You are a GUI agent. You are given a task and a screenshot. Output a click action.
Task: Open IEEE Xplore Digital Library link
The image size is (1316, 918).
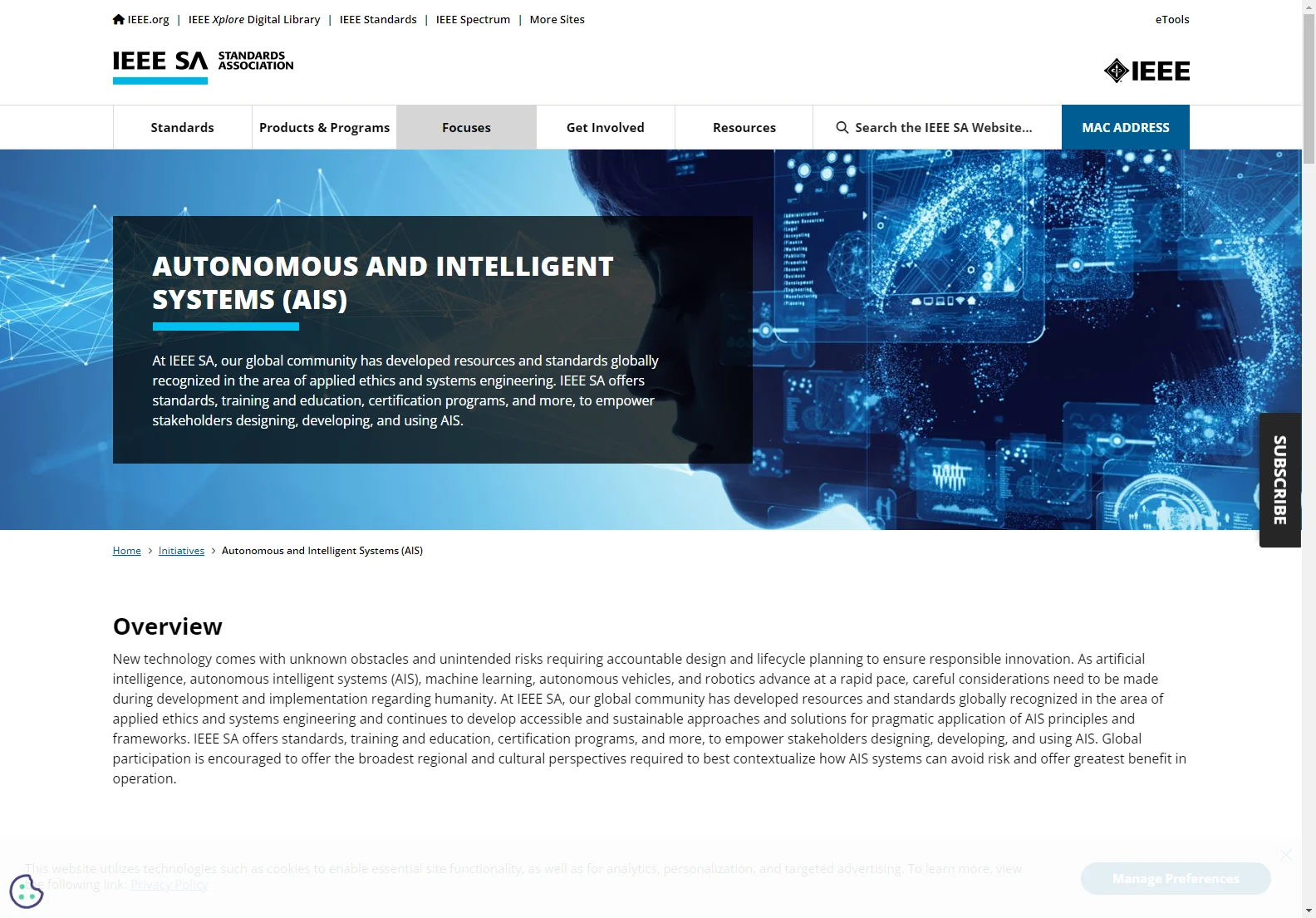coord(254,19)
